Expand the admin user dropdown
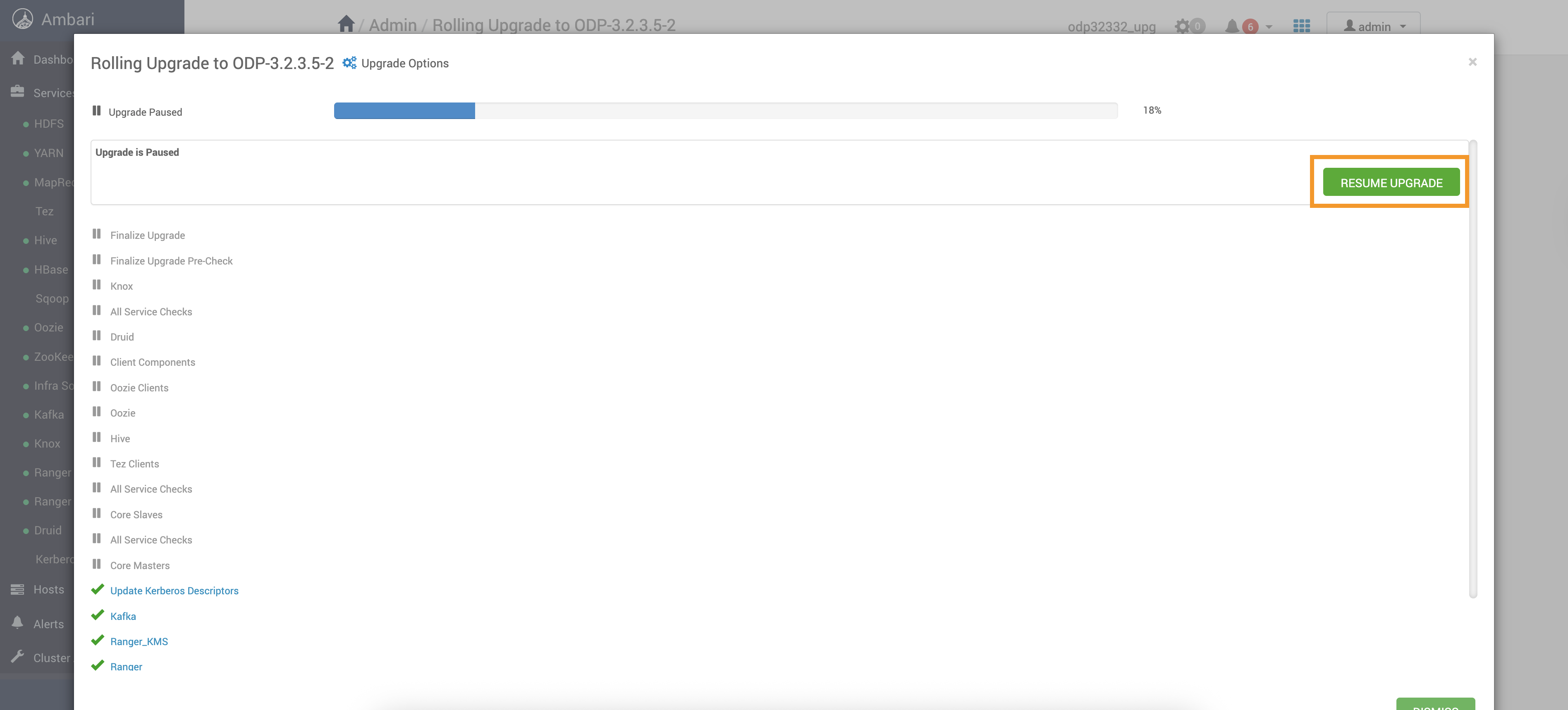The width and height of the screenshot is (1568, 710). point(1374,26)
